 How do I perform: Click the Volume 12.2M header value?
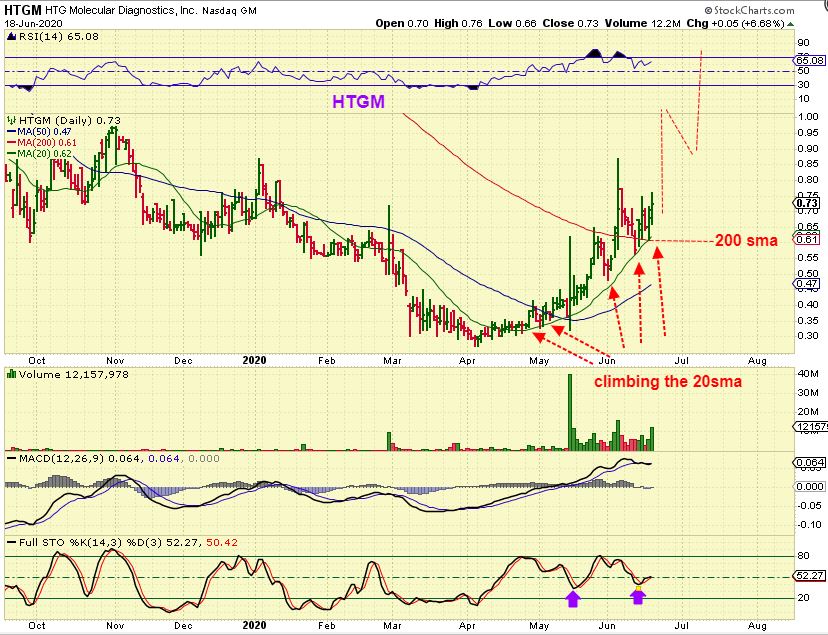coord(642,23)
